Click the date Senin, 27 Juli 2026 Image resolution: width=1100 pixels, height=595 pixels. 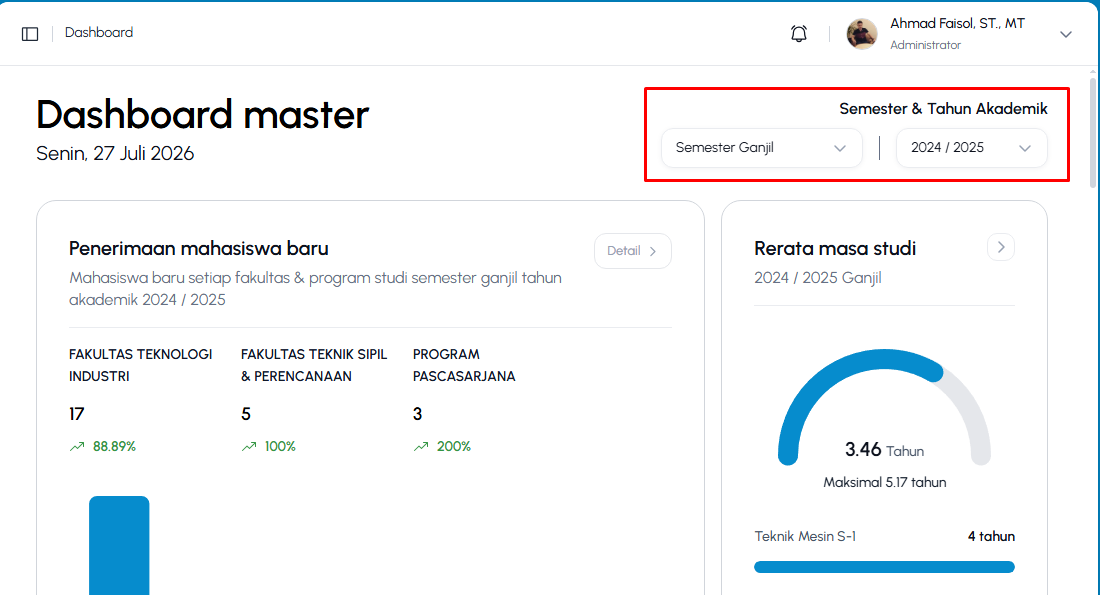click(x=115, y=154)
